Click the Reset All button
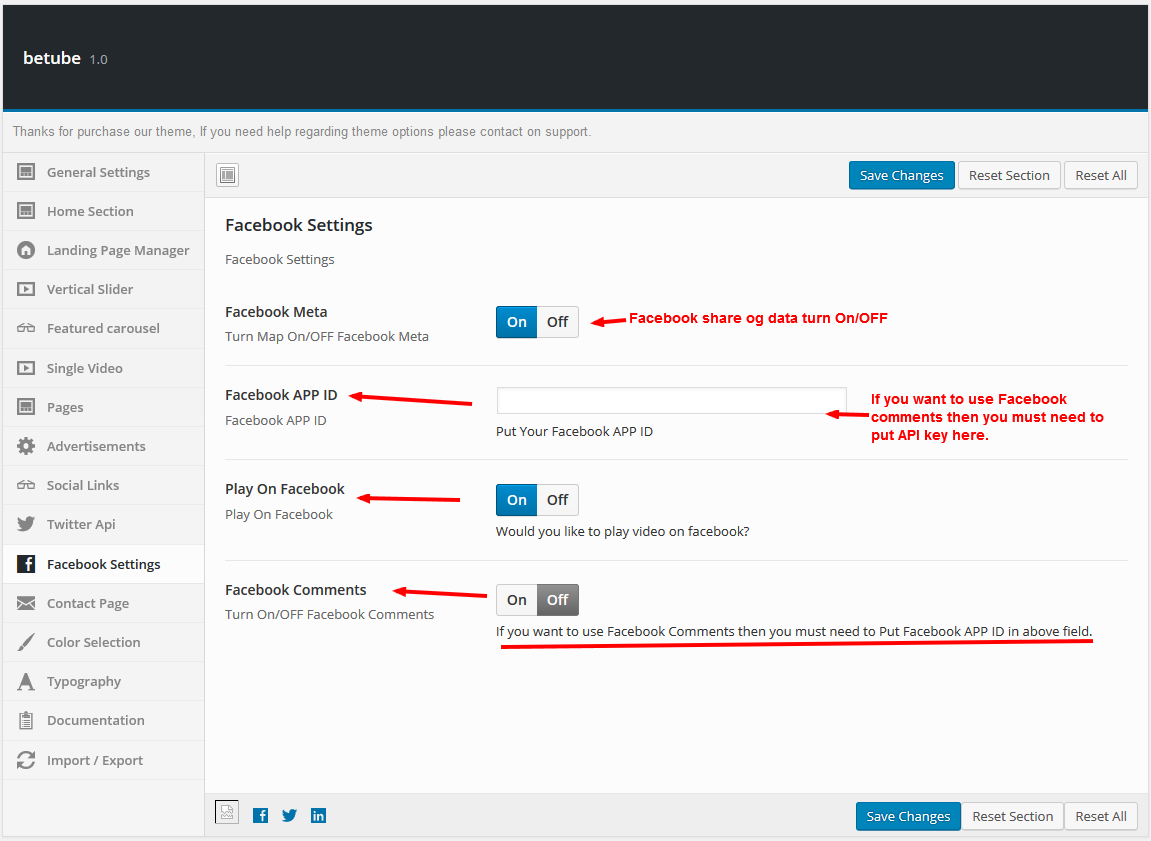This screenshot has height=841, width=1151. coord(1100,174)
